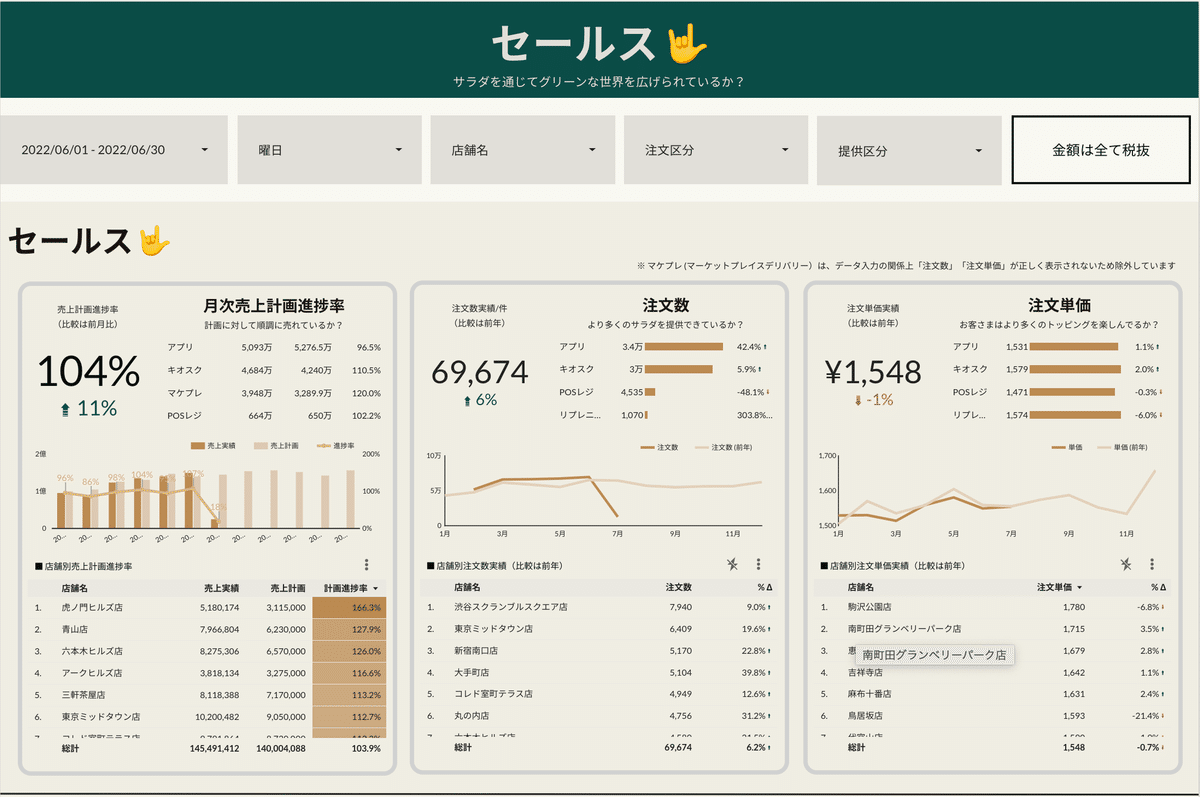Select 大手町店 row

tap(600, 673)
